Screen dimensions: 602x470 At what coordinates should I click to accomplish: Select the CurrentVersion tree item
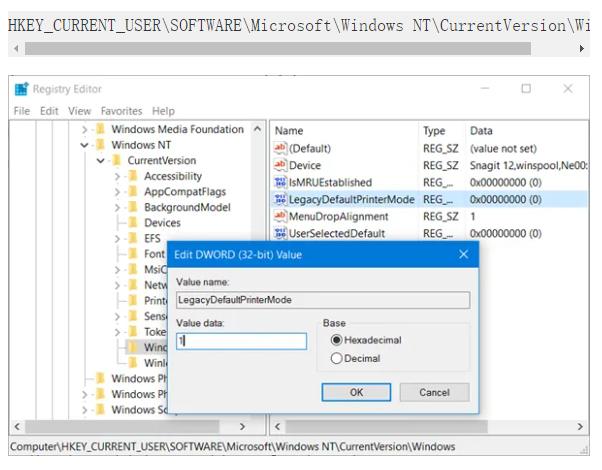(162, 160)
